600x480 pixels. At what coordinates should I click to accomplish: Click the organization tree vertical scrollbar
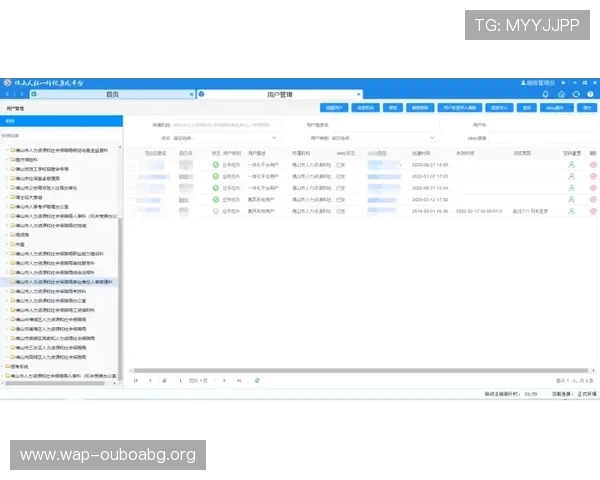point(120,299)
